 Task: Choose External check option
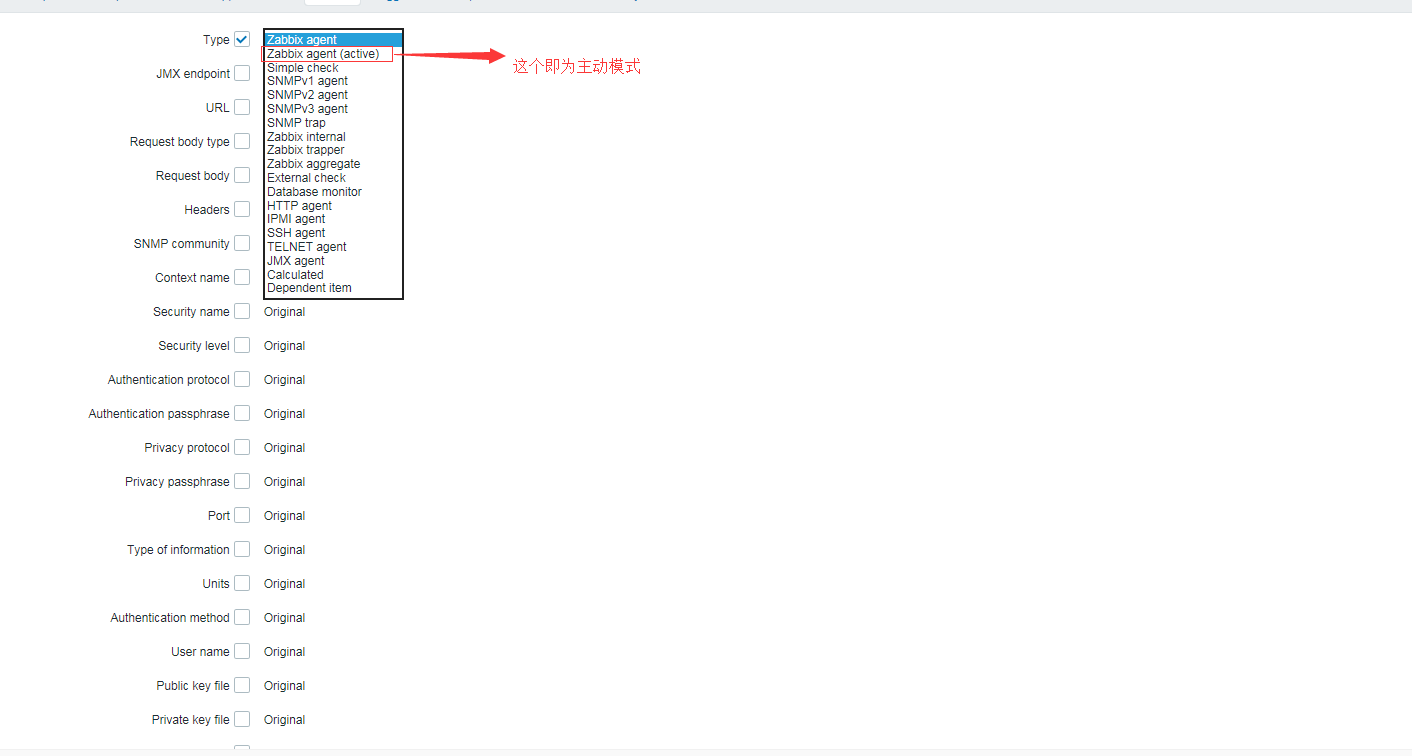pyautogui.click(x=333, y=178)
